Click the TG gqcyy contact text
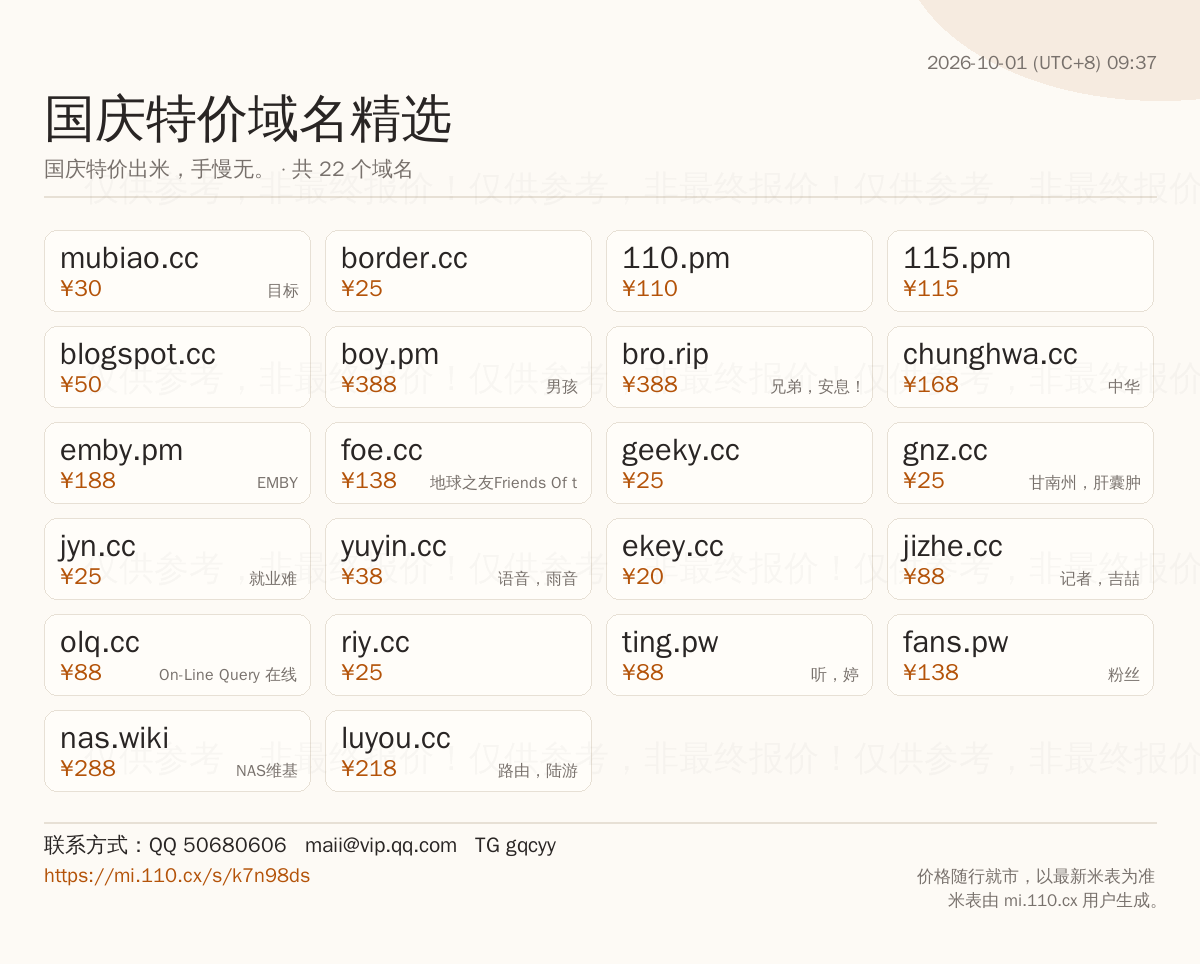The height and width of the screenshot is (964, 1200). coord(515,845)
